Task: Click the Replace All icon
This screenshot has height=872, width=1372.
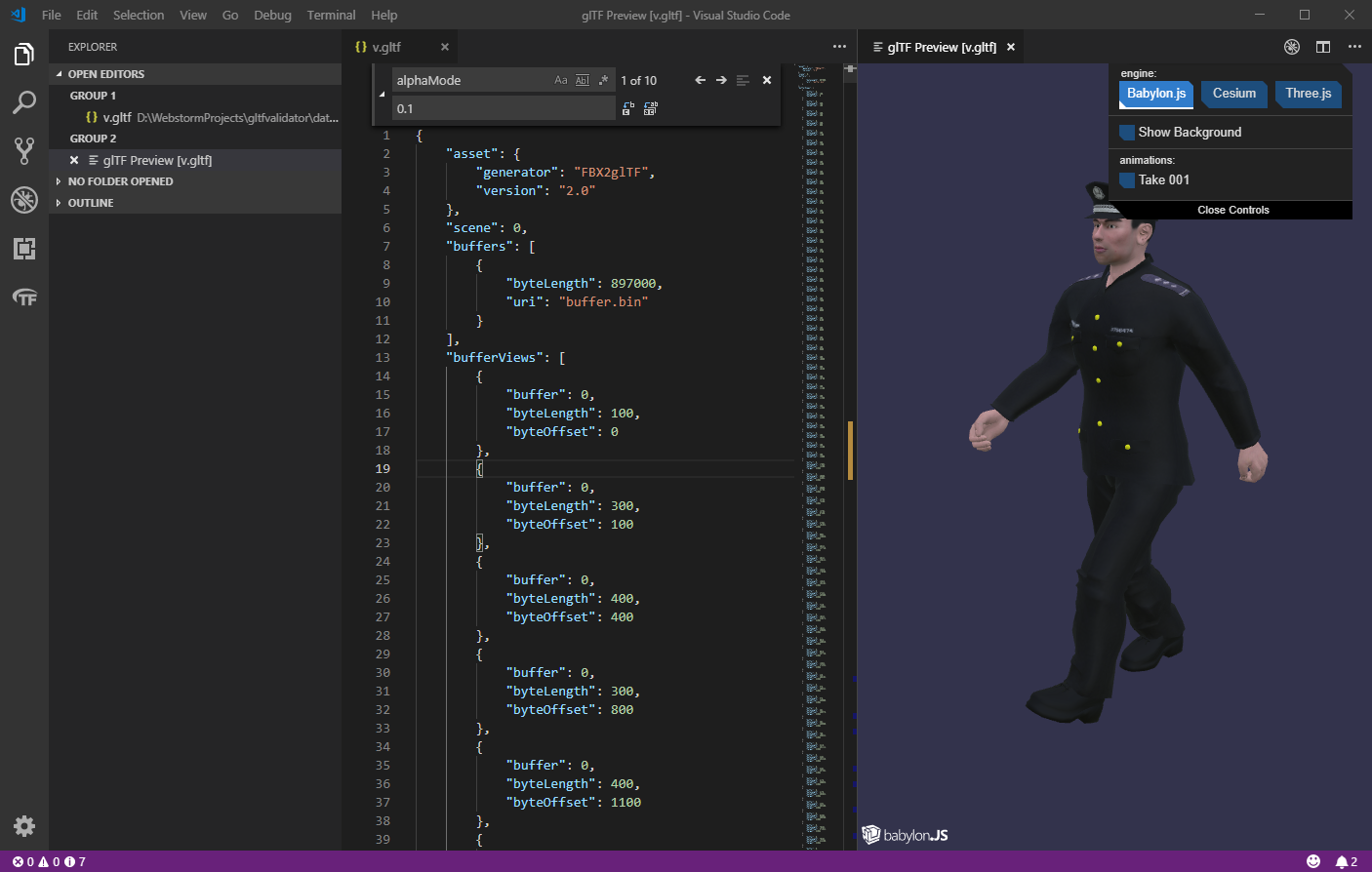Action: pyautogui.click(x=651, y=108)
